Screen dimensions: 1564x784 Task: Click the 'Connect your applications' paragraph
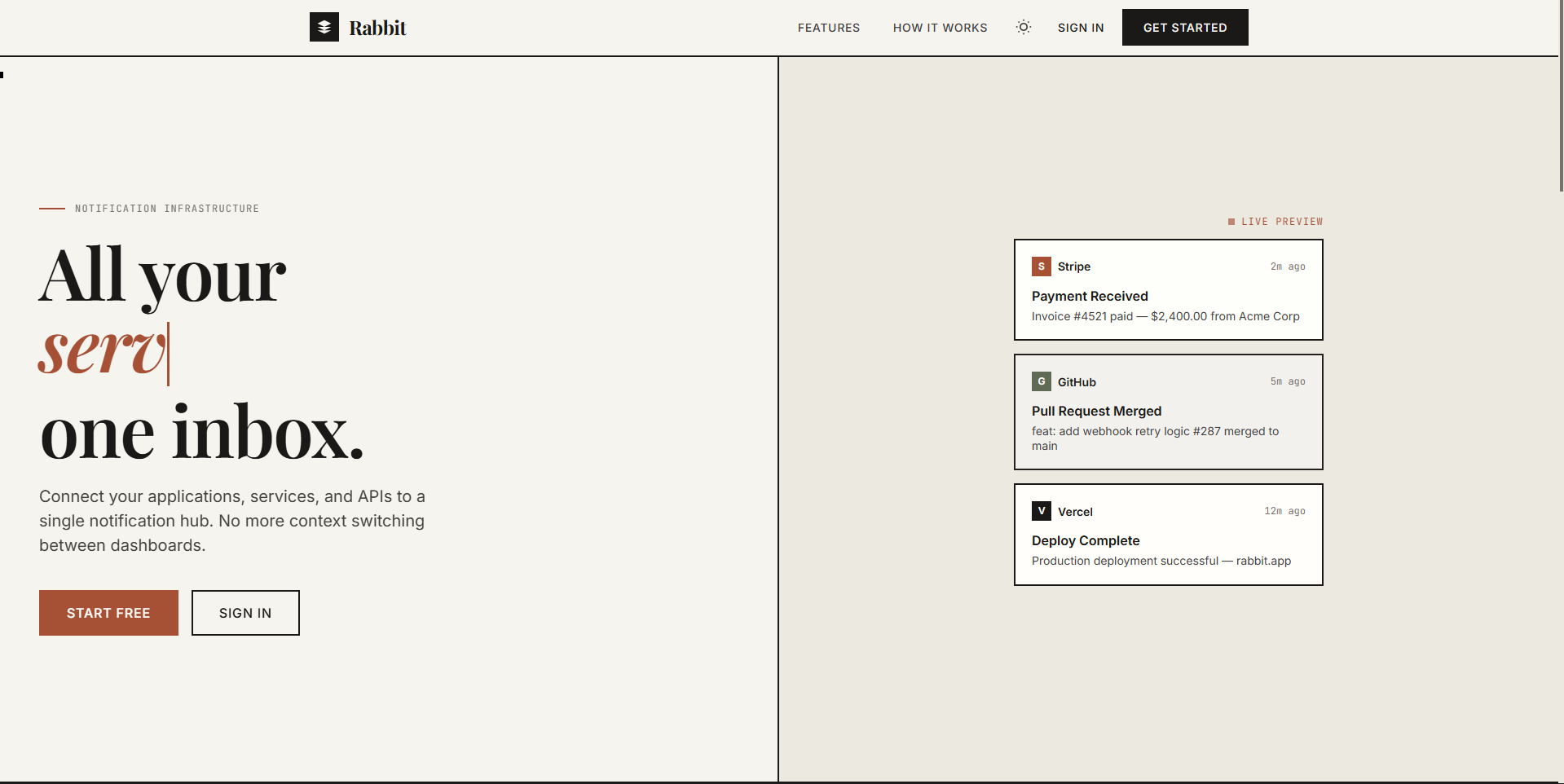click(232, 521)
